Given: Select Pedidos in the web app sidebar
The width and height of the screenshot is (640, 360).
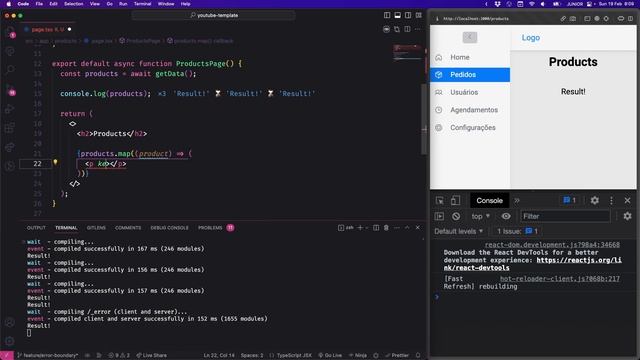Looking at the screenshot, I should coord(470,75).
